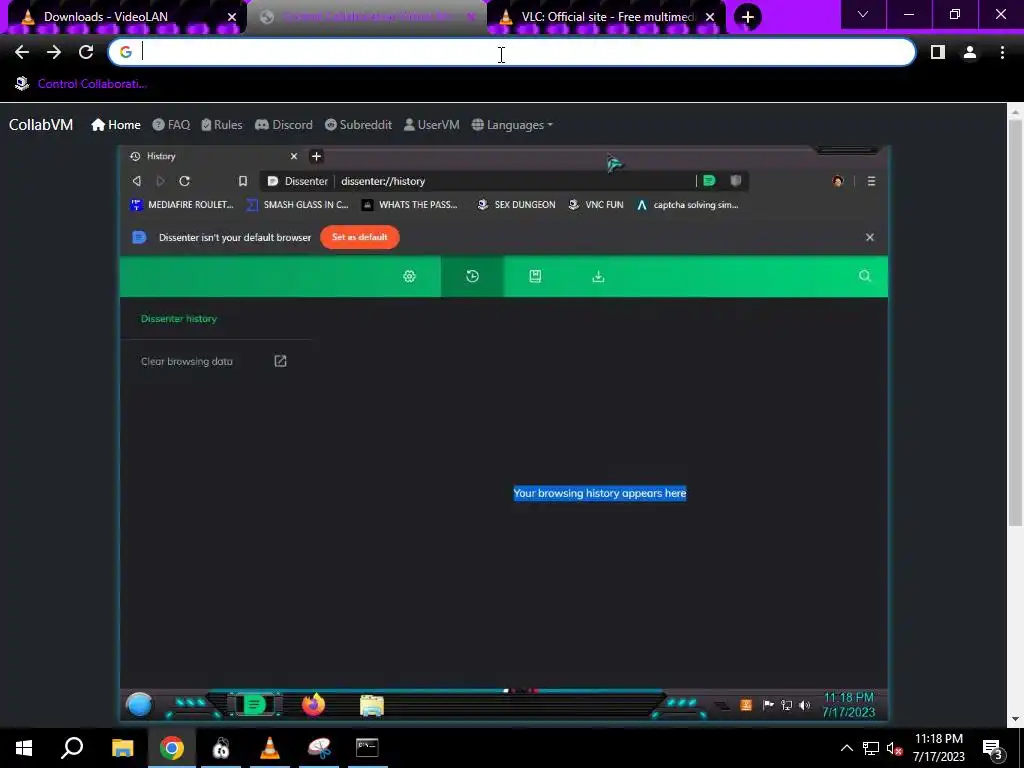Open Windows Start menu
This screenshot has width=1024, height=768.
(24, 748)
